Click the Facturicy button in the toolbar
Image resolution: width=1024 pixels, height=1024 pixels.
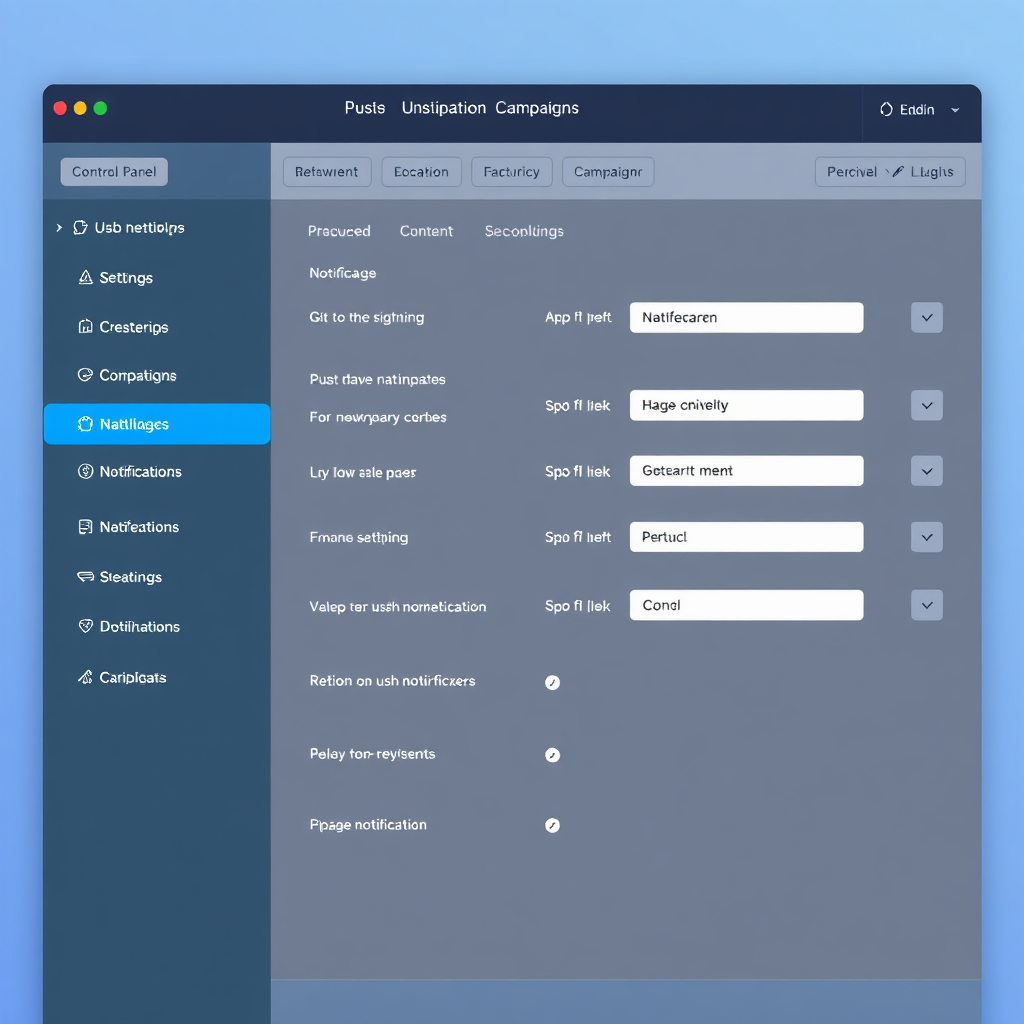[511, 171]
